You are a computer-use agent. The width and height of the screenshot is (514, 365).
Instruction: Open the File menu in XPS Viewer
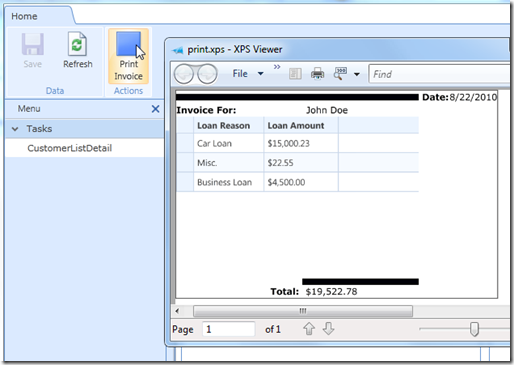click(x=240, y=74)
